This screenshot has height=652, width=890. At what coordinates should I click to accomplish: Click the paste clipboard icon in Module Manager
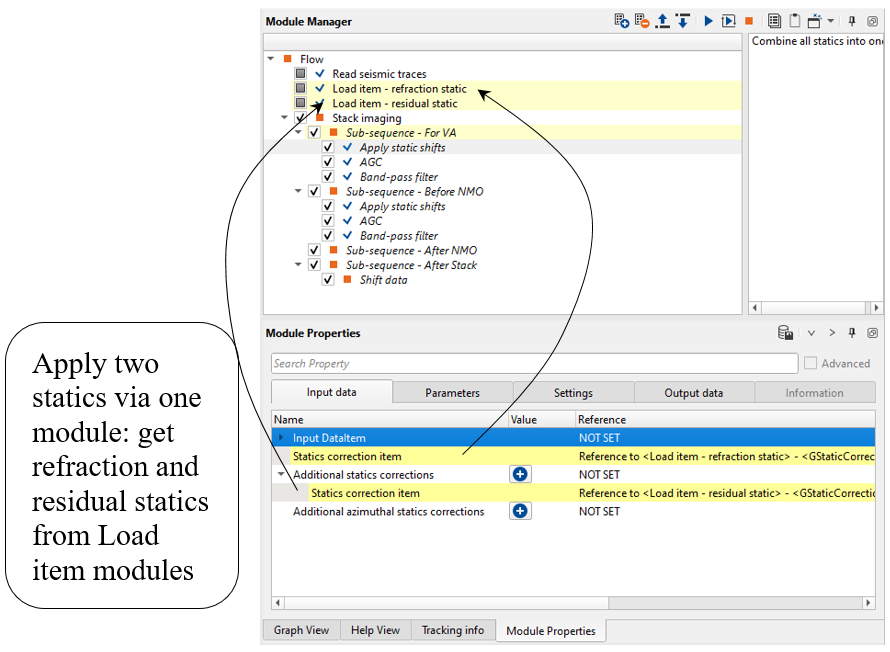(794, 21)
